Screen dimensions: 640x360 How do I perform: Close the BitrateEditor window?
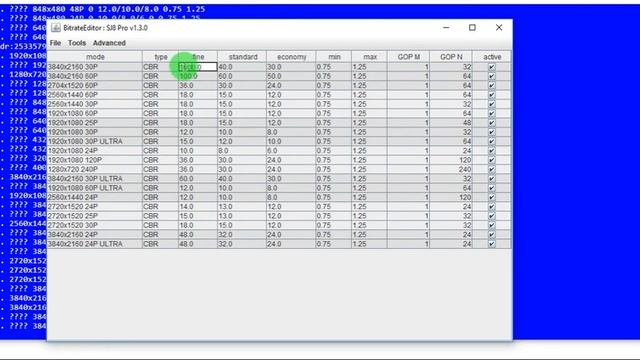(499, 27)
